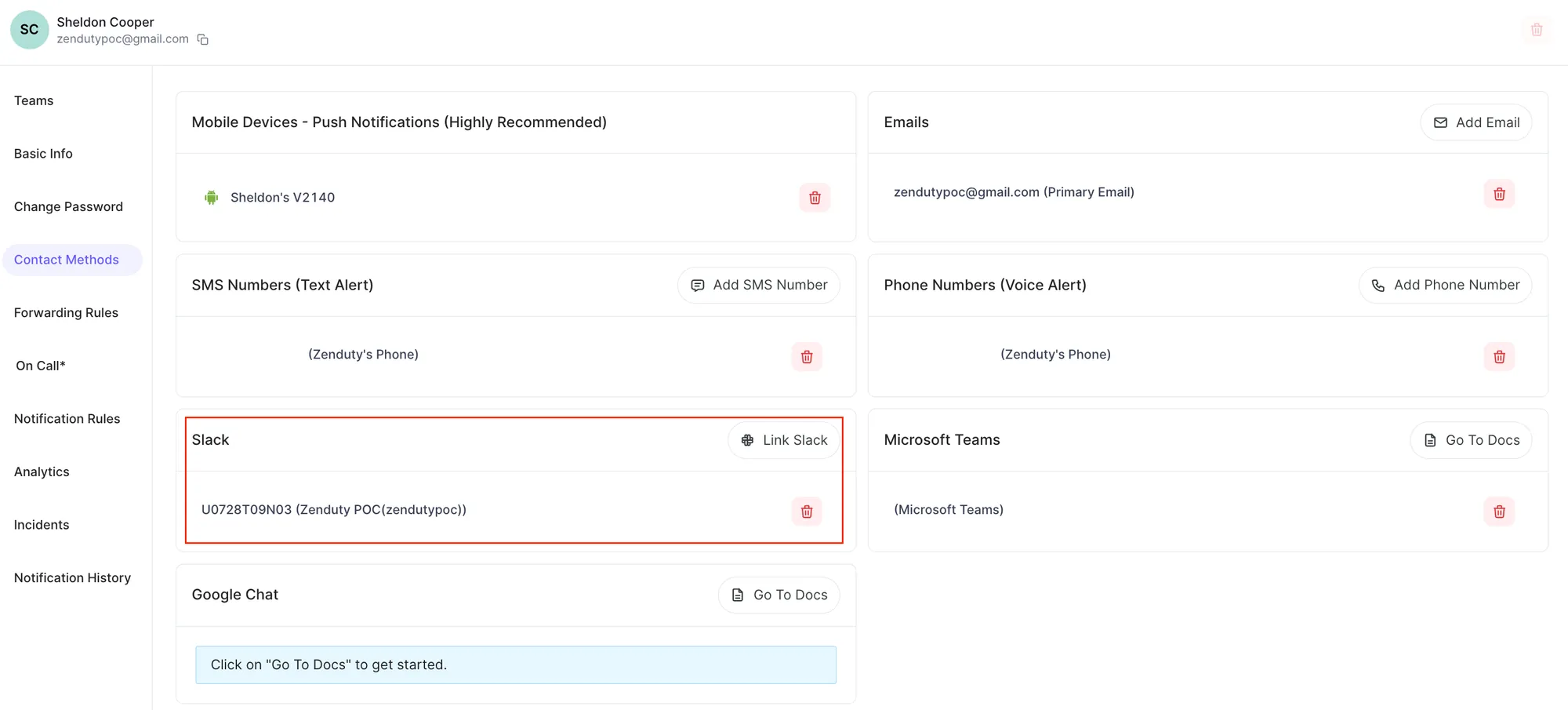1568x710 pixels.
Task: Delete the SMS number Zenduty's Phone
Action: [x=807, y=357]
